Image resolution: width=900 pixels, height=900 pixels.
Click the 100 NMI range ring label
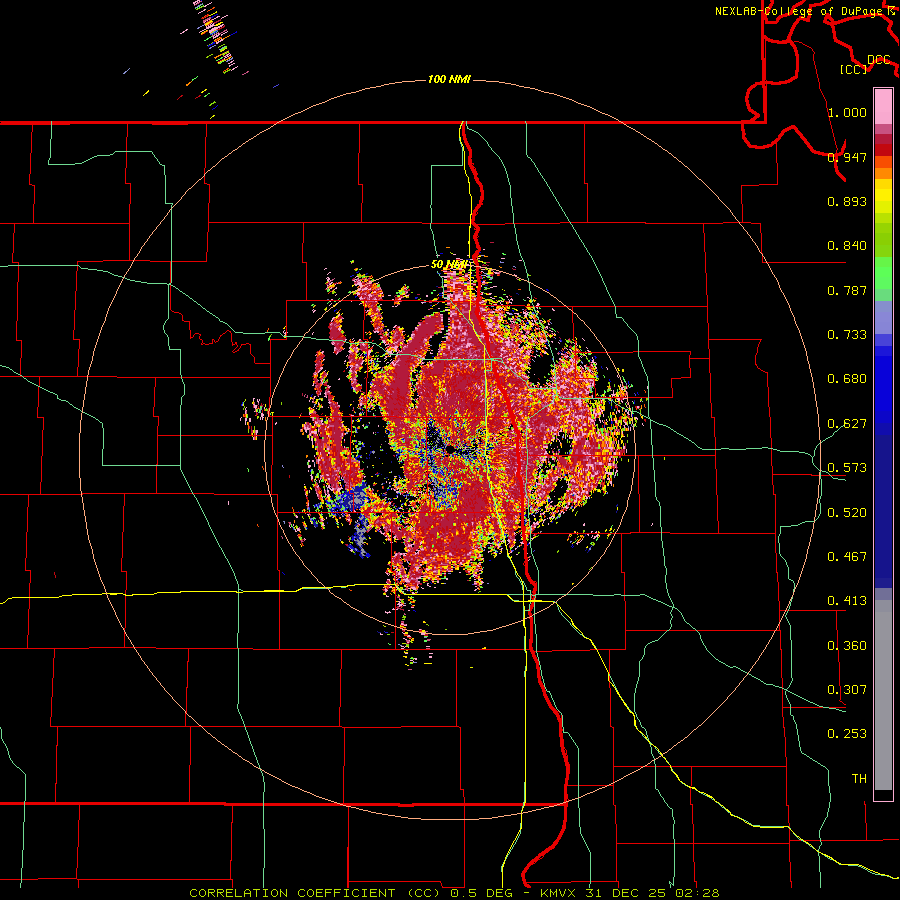tap(449, 79)
